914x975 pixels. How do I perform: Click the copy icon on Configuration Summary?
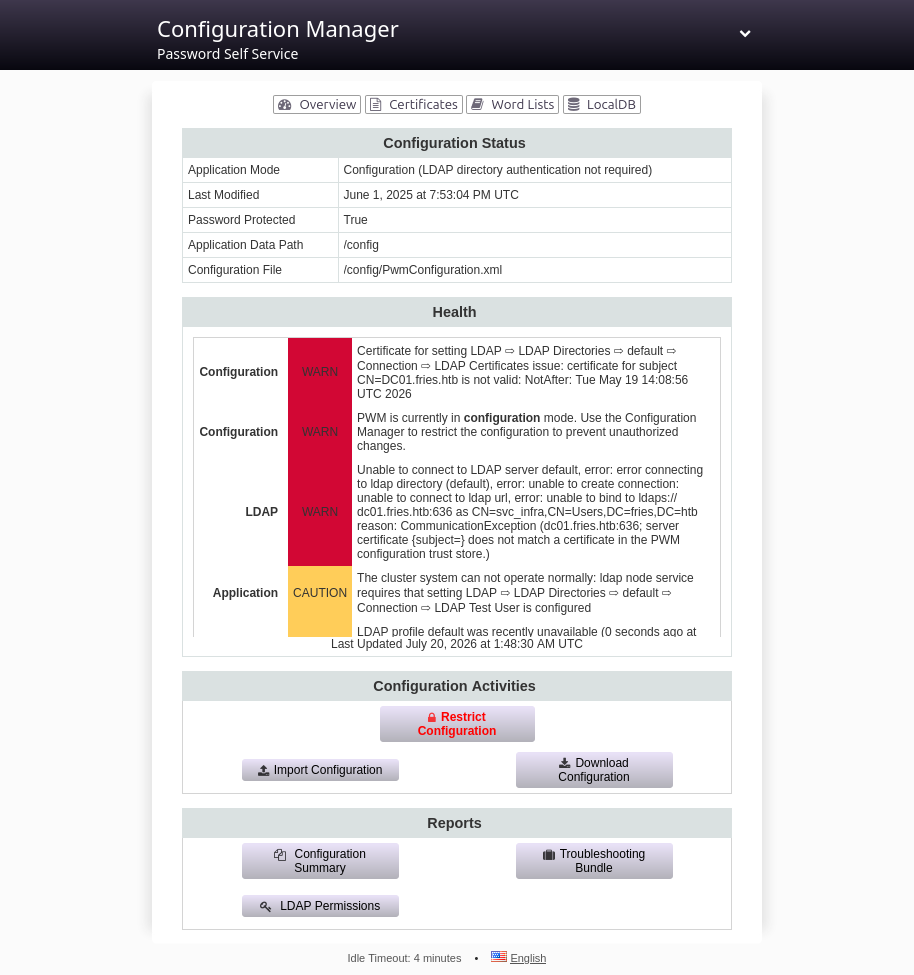pos(280,854)
